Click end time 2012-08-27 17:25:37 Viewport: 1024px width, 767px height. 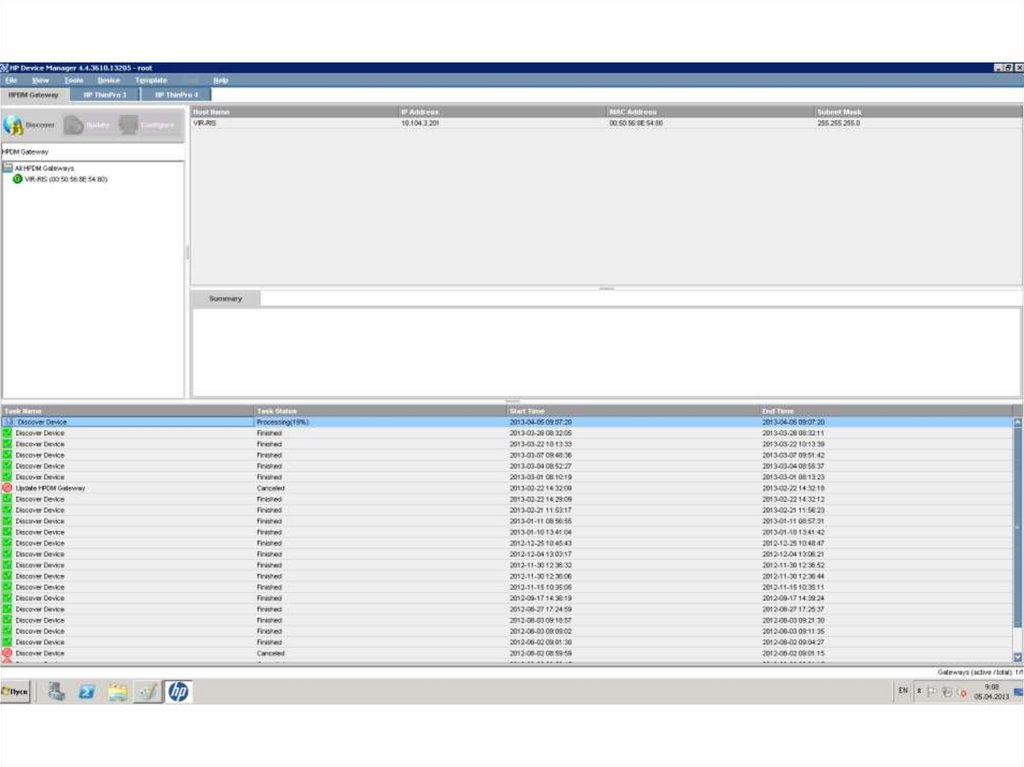pos(793,609)
